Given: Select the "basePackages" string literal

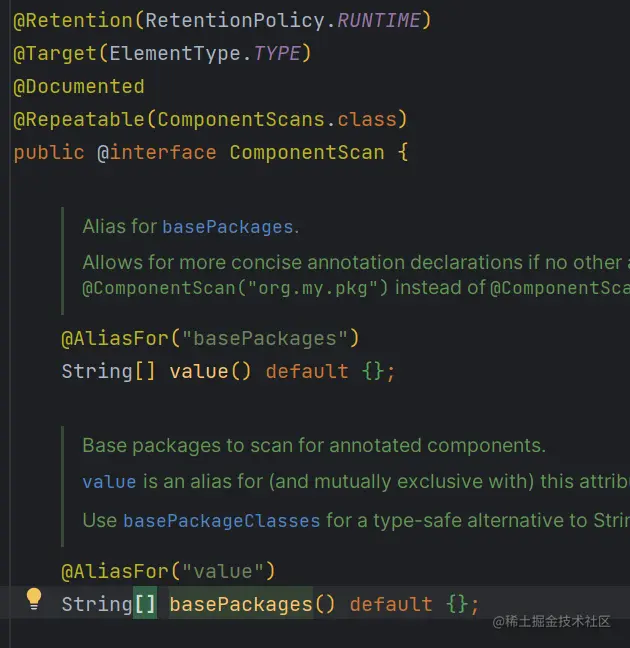Looking at the screenshot, I should point(265,339).
